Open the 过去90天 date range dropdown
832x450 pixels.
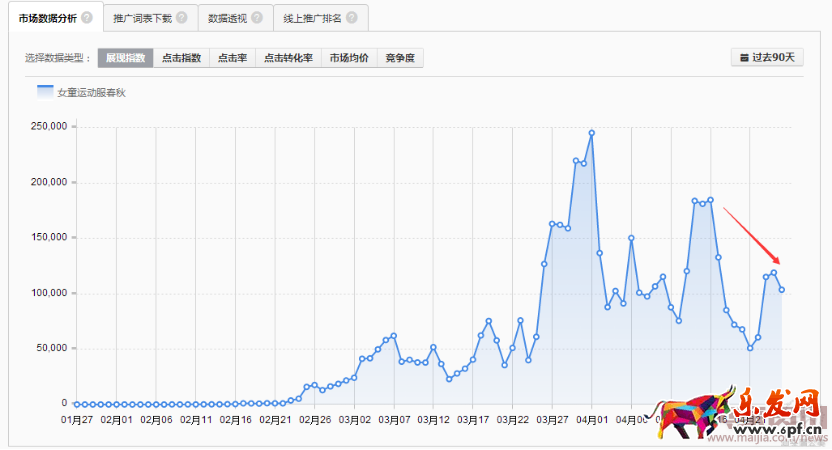(767, 58)
